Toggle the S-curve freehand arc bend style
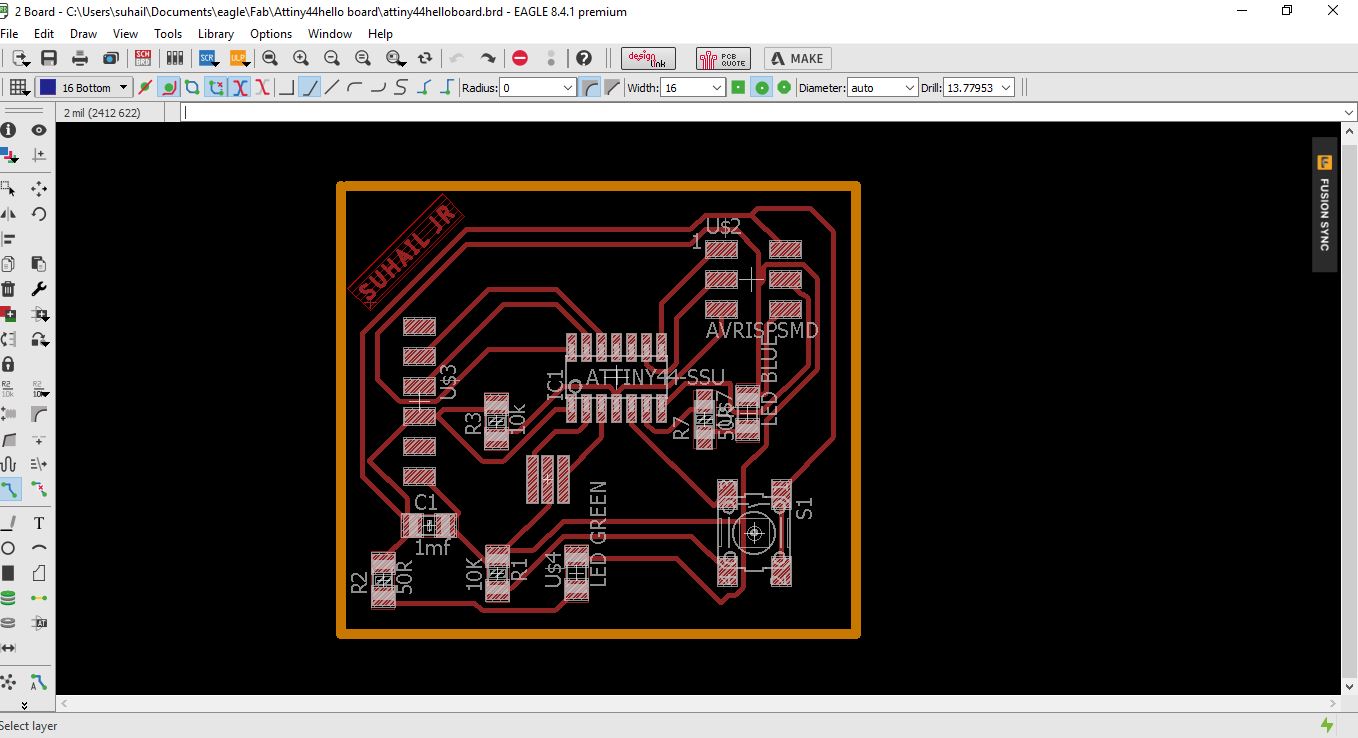 (x=401, y=88)
